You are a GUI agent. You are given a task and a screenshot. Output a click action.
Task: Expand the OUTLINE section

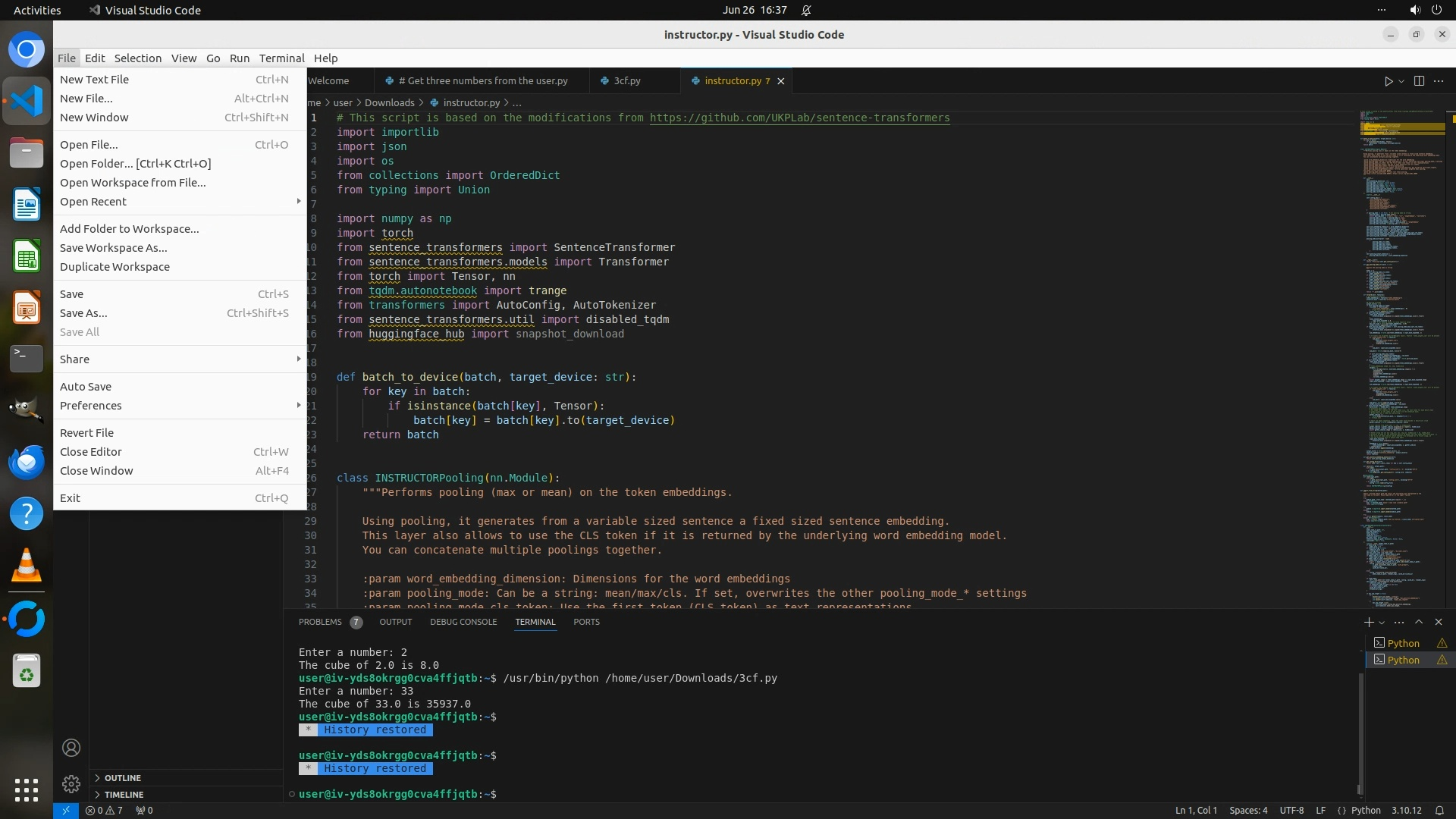pos(123,778)
